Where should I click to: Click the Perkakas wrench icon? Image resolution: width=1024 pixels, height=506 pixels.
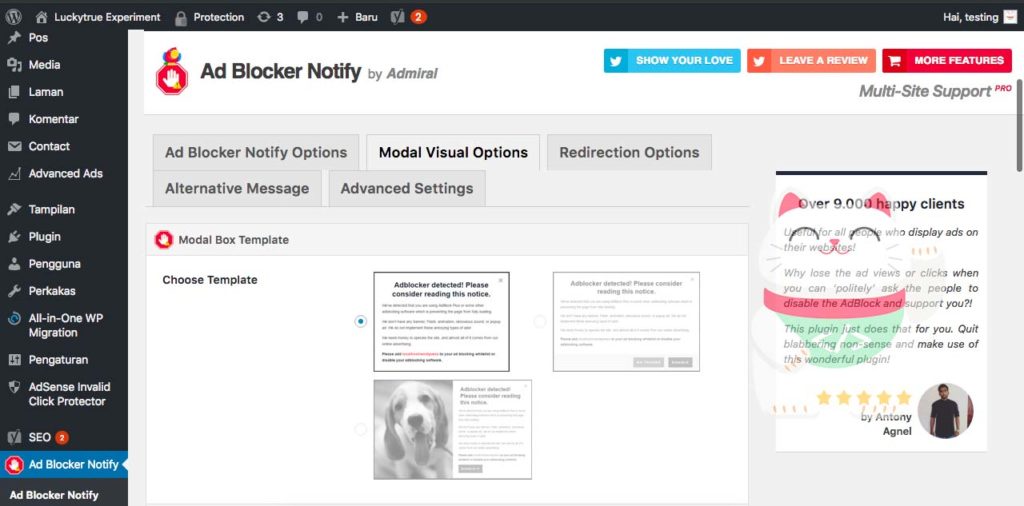point(14,291)
